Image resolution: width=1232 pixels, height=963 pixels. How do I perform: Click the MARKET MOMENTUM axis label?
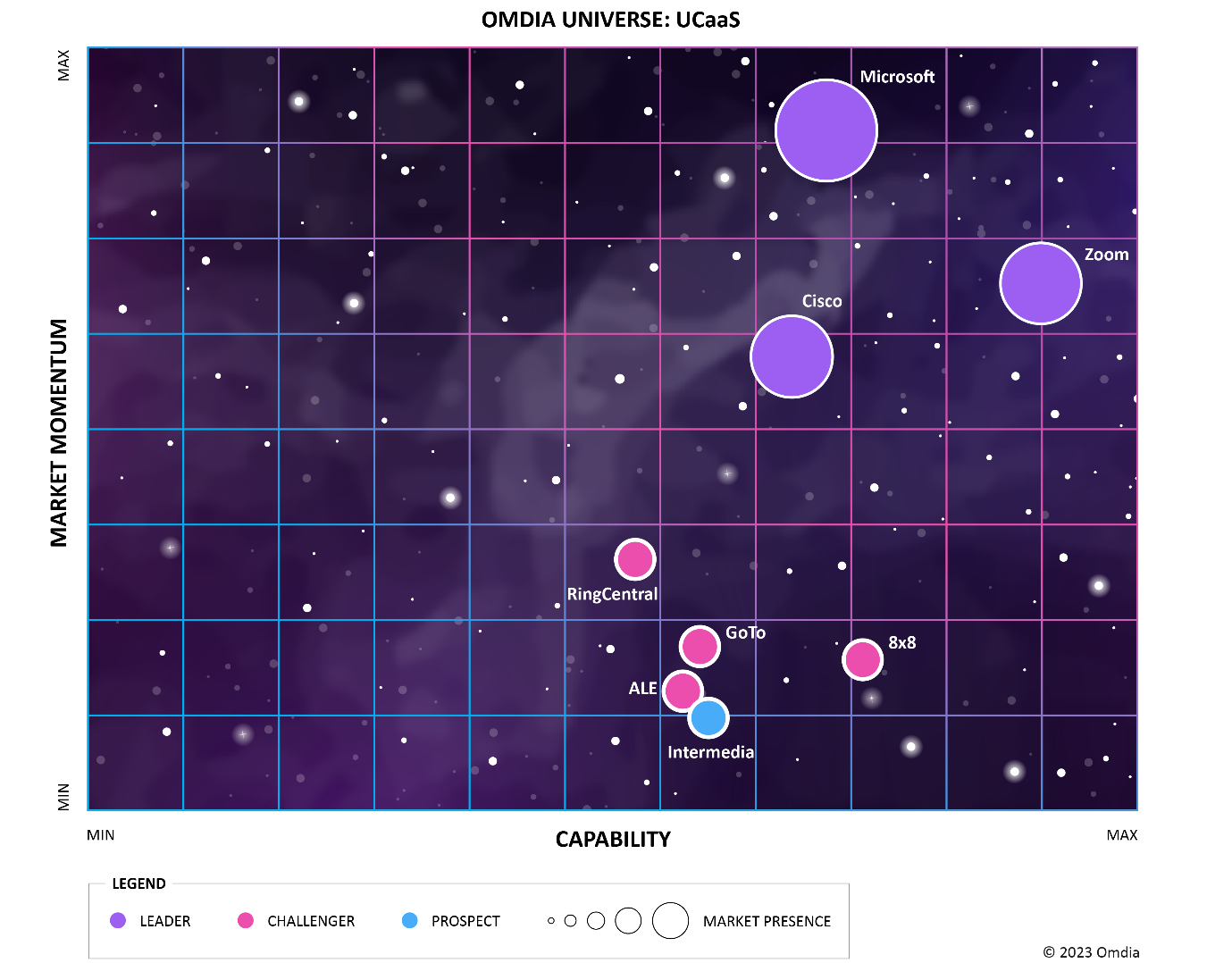[59, 432]
